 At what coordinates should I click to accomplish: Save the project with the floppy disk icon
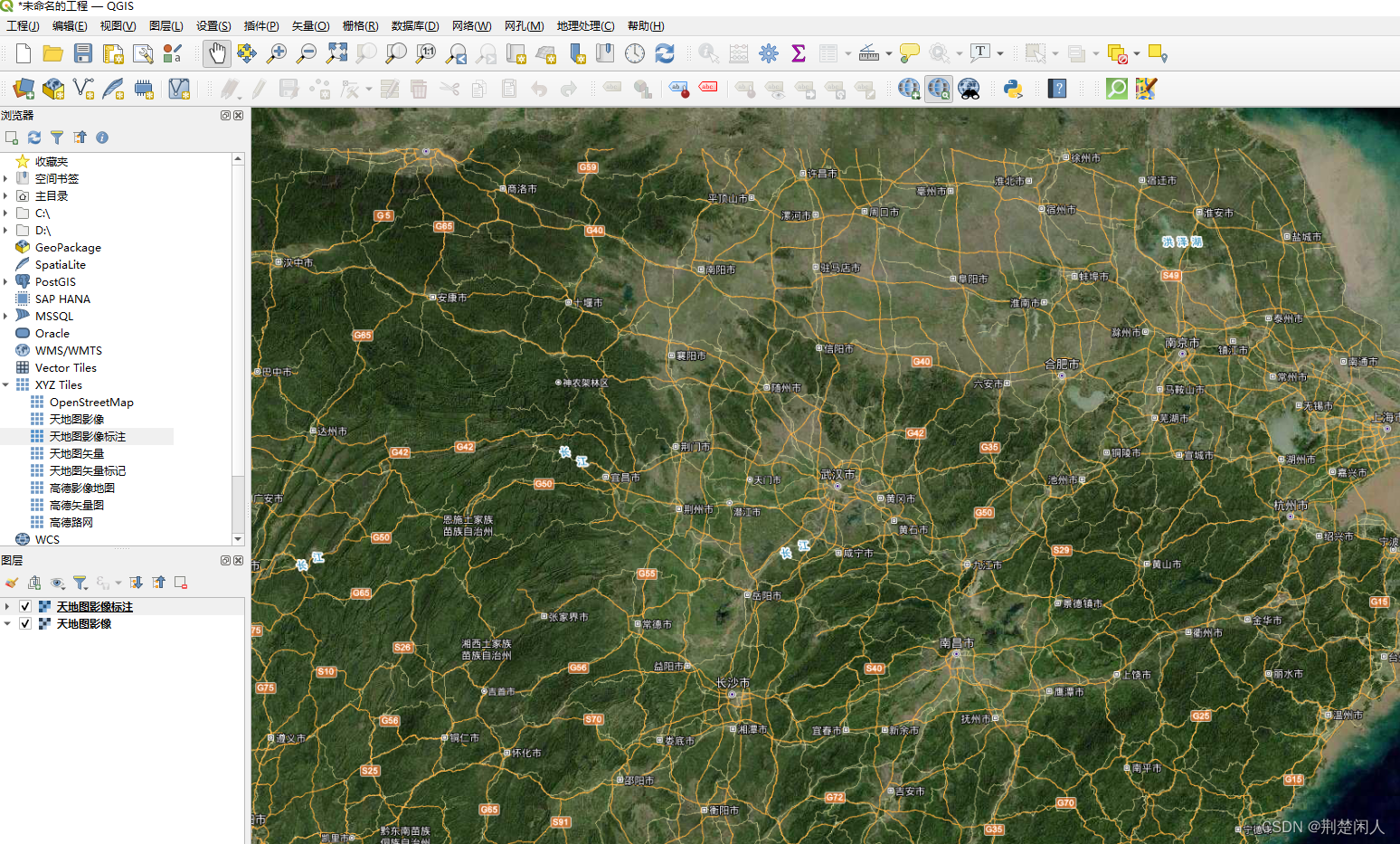tap(83, 54)
